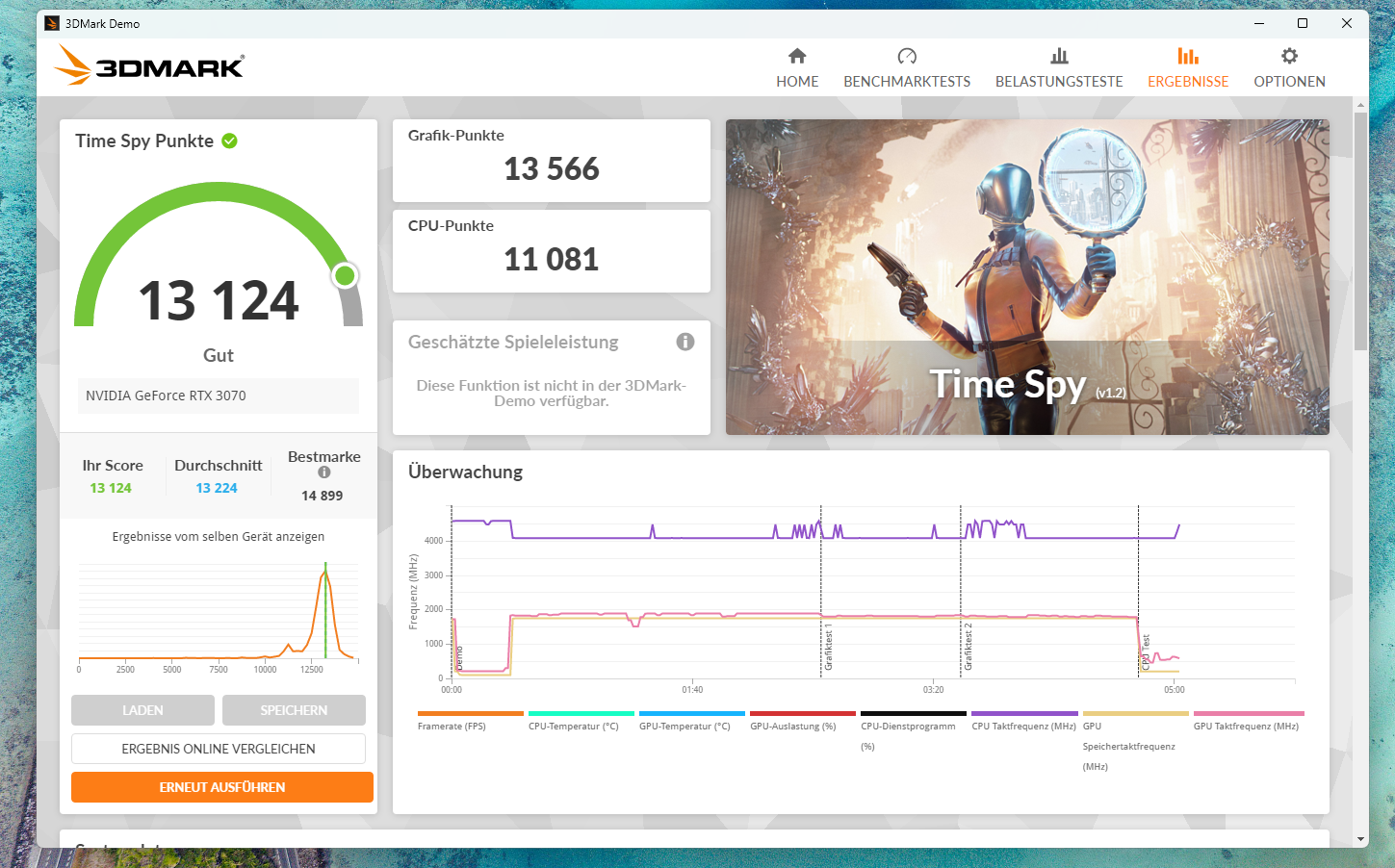The image size is (1395, 868).
Task: Click the 3DMark Demo title bar icon
Action: [52, 23]
